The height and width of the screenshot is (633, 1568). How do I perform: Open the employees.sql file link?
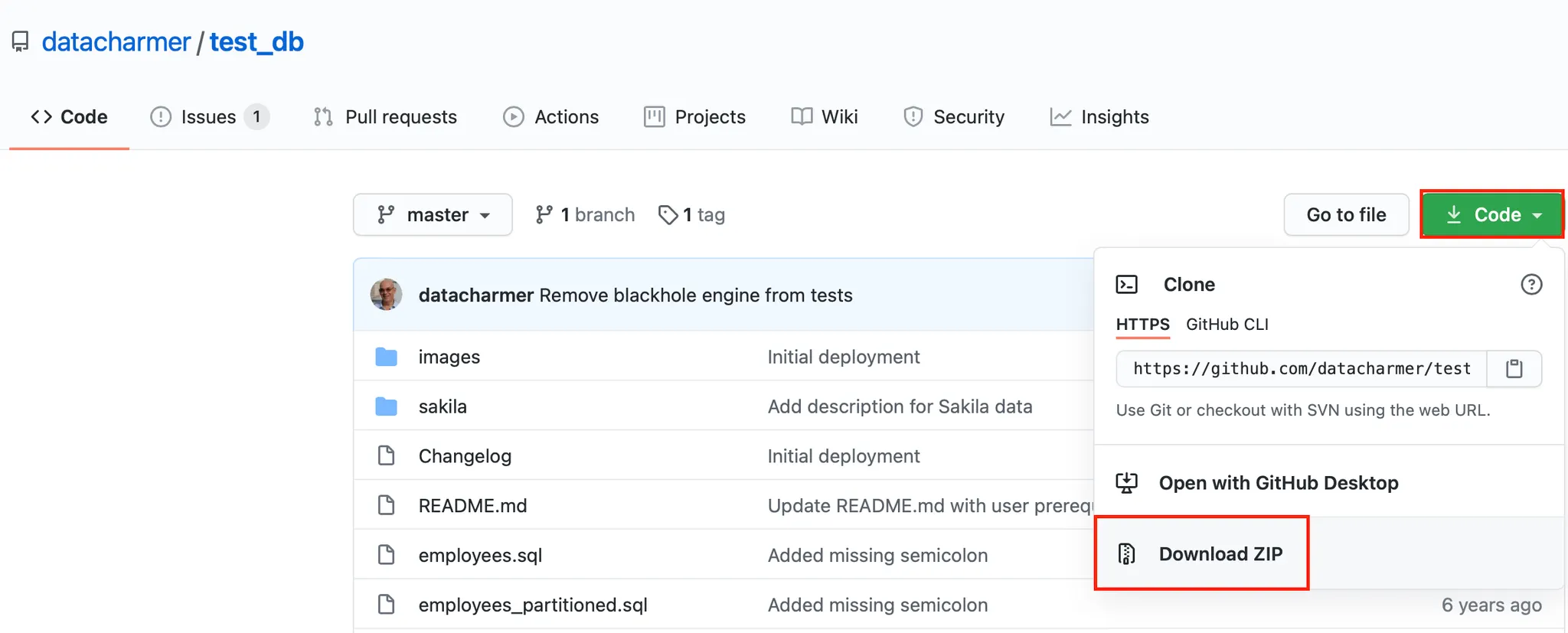click(480, 556)
